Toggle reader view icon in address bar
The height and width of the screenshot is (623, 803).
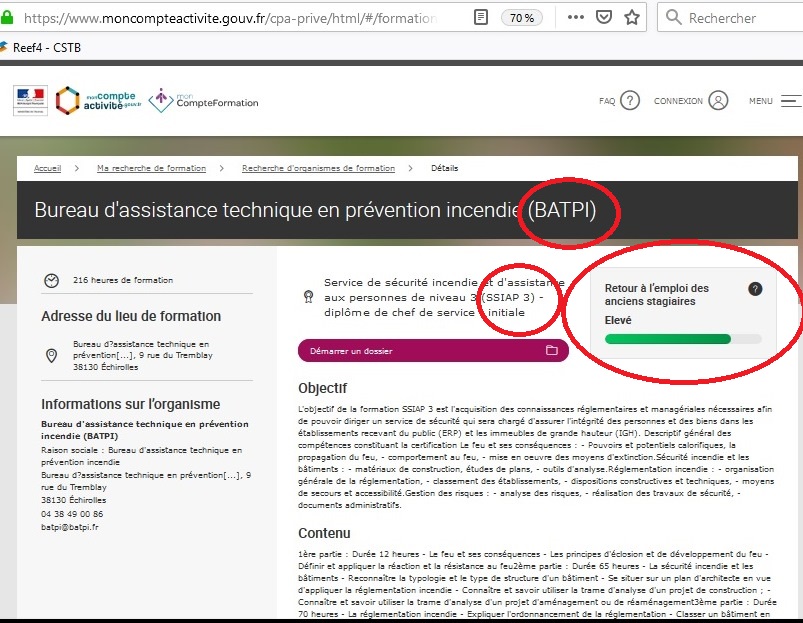coord(480,17)
